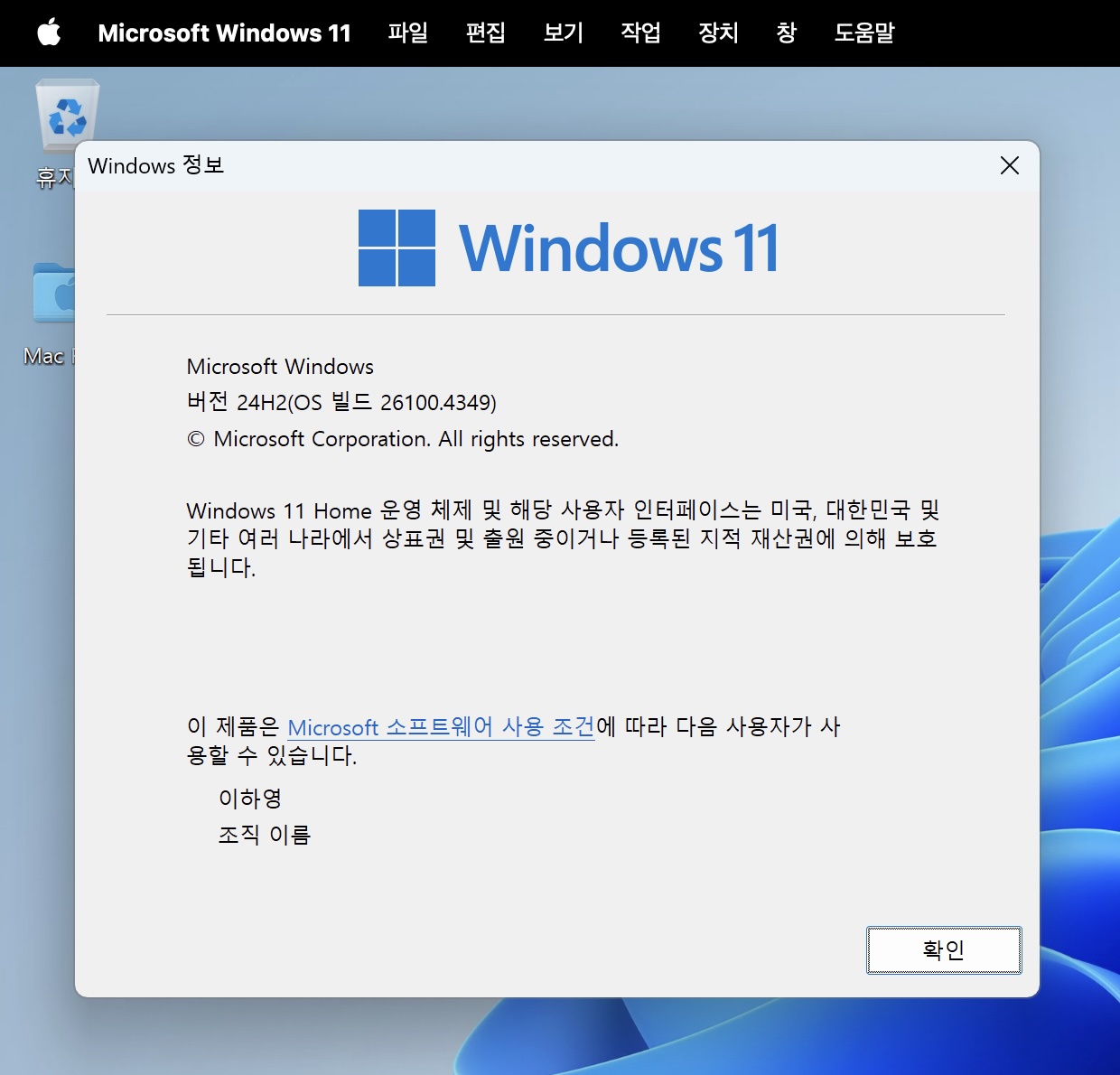Click the licensed user name 이하영
This screenshot has height=1075, width=1120.
[250, 799]
